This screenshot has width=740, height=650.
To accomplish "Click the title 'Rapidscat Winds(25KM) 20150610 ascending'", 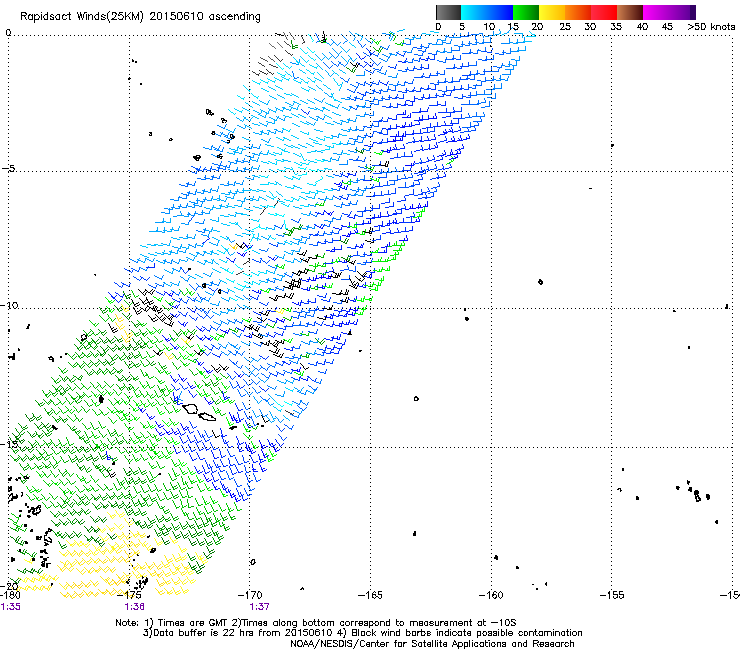I will (x=140, y=17).
